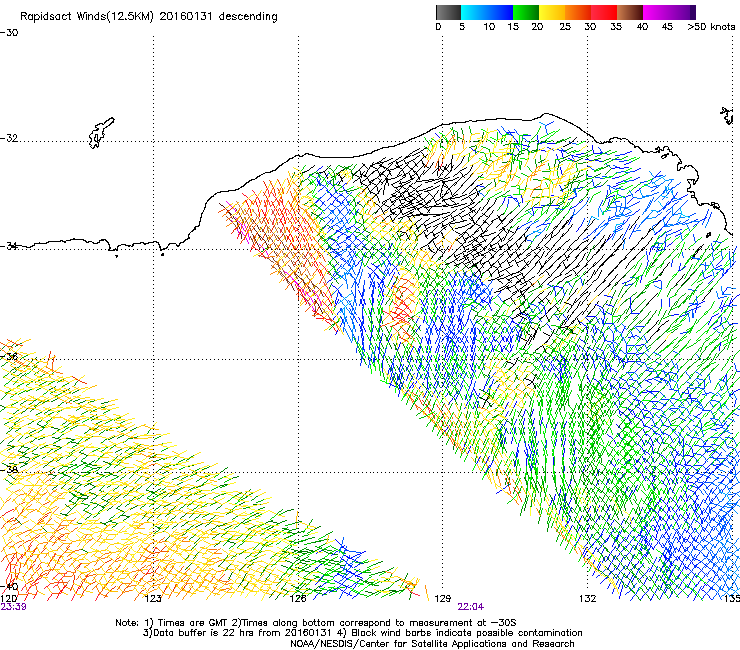The image size is (740, 650).
Task: Click the small island outline at the top-right map edge
Action: point(728,115)
